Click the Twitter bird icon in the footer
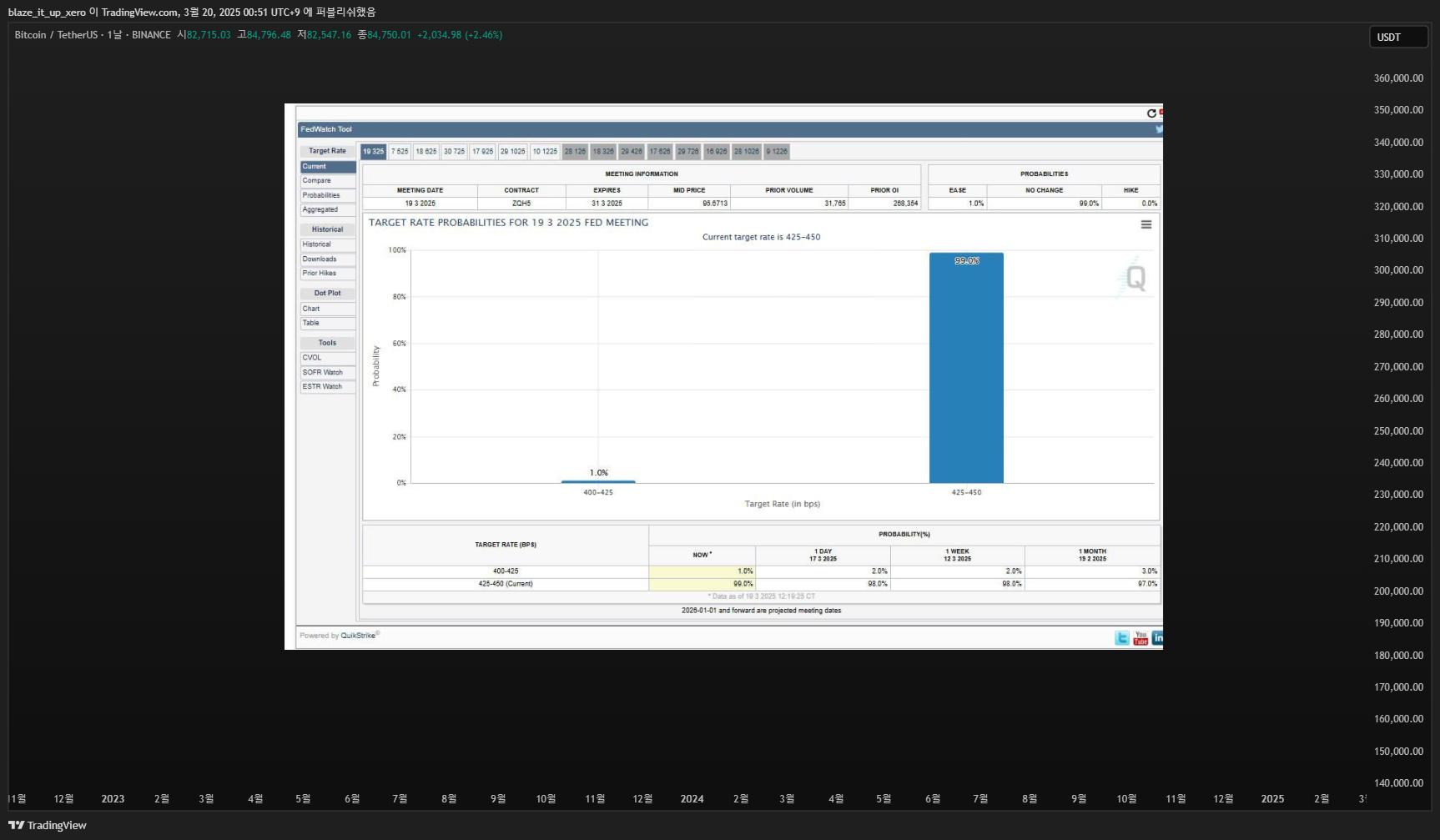This screenshot has width=1440, height=840. (1122, 638)
